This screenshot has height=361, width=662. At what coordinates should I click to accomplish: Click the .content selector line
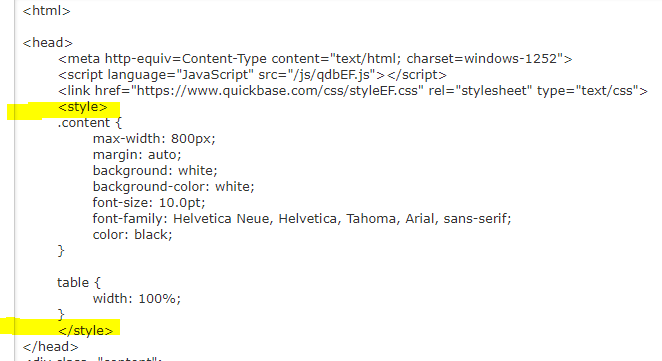click(90, 123)
